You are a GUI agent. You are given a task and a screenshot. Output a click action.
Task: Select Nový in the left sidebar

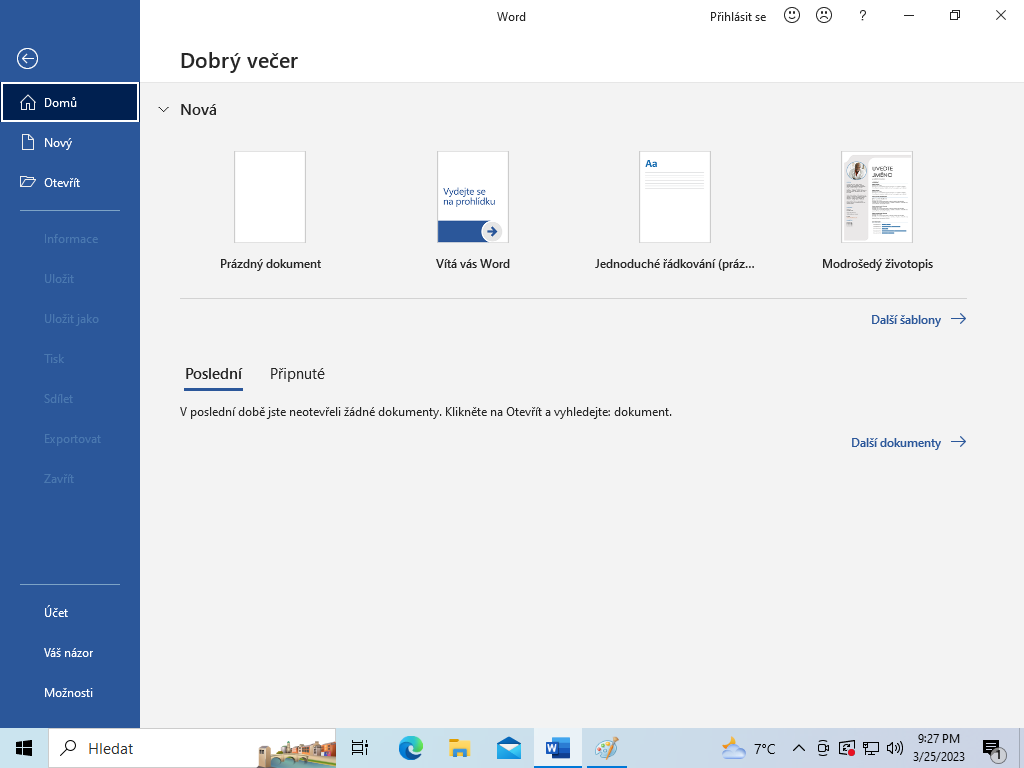tap(70, 142)
